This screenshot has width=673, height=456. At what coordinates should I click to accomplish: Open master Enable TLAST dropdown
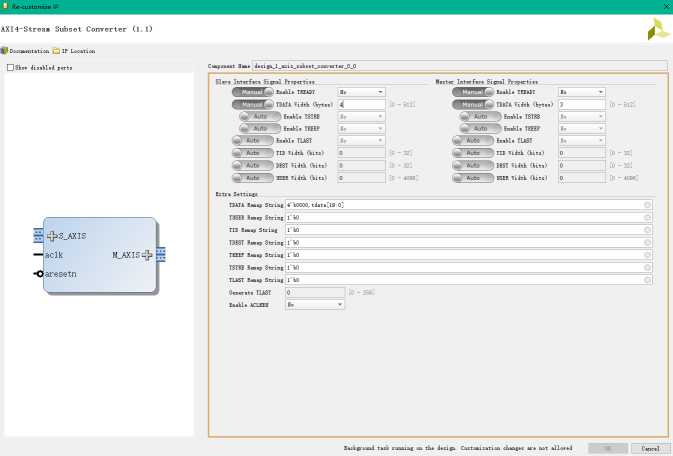pyautogui.click(x=582, y=140)
